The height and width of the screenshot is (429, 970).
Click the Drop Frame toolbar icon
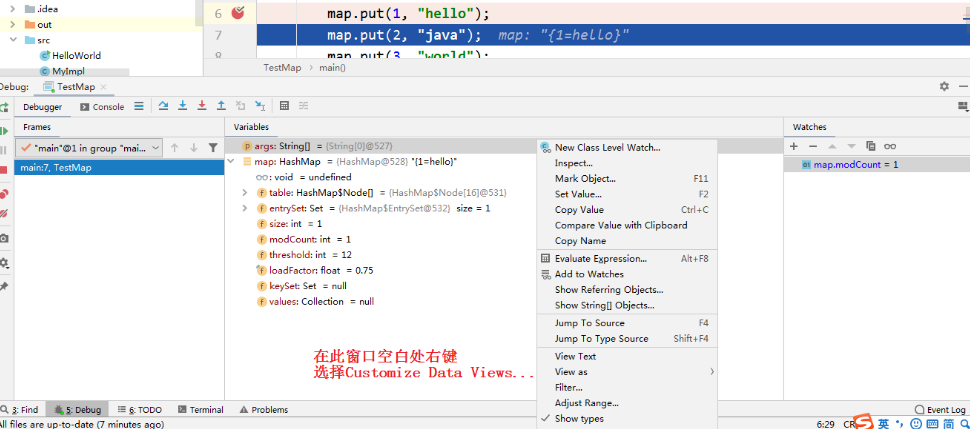(x=241, y=106)
